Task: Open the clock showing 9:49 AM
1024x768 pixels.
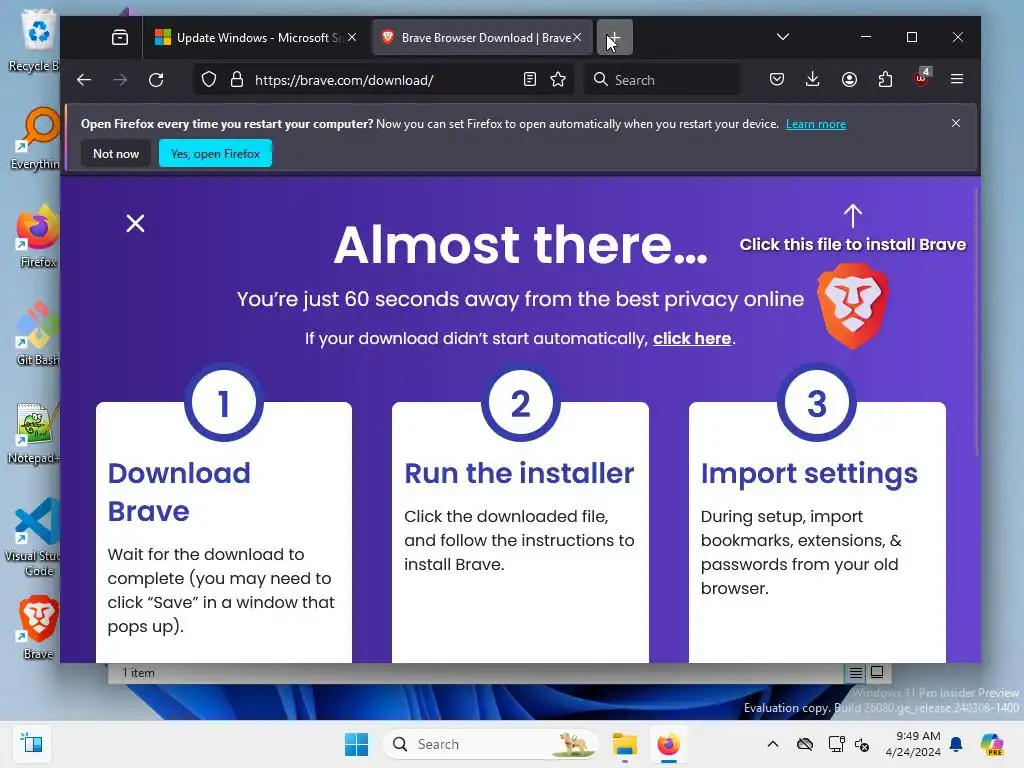Action: tap(912, 744)
